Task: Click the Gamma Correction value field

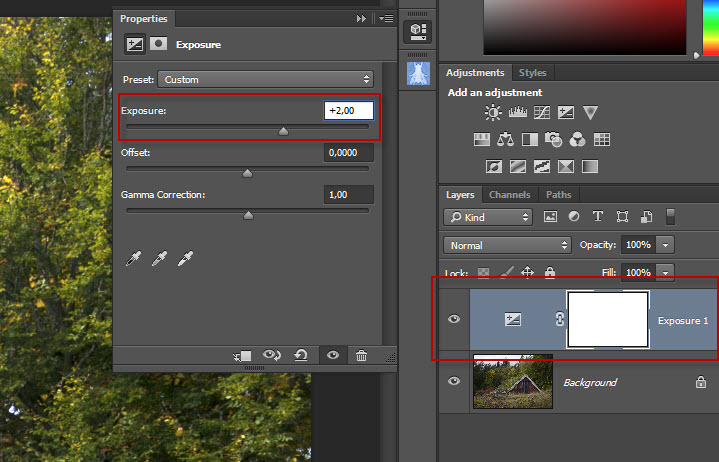Action: coord(348,194)
